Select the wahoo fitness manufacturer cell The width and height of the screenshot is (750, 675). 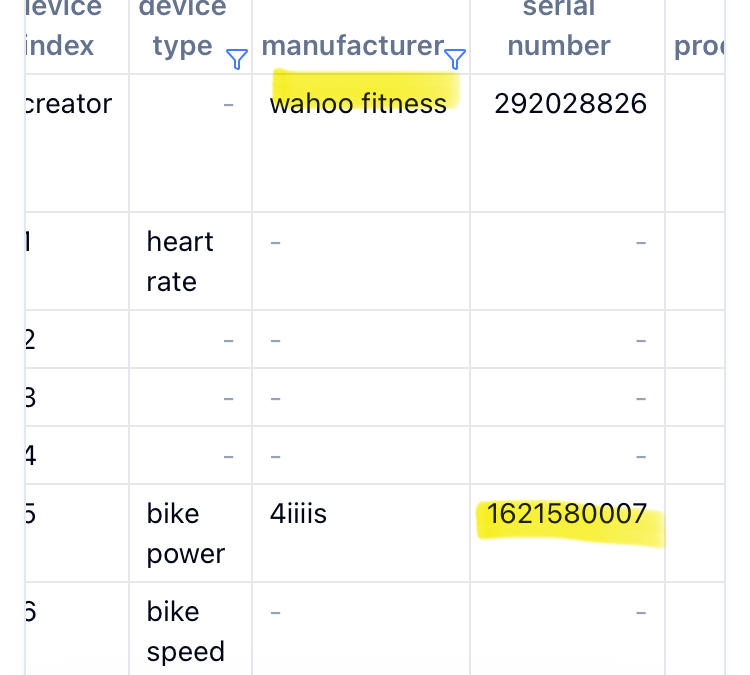[361, 143]
